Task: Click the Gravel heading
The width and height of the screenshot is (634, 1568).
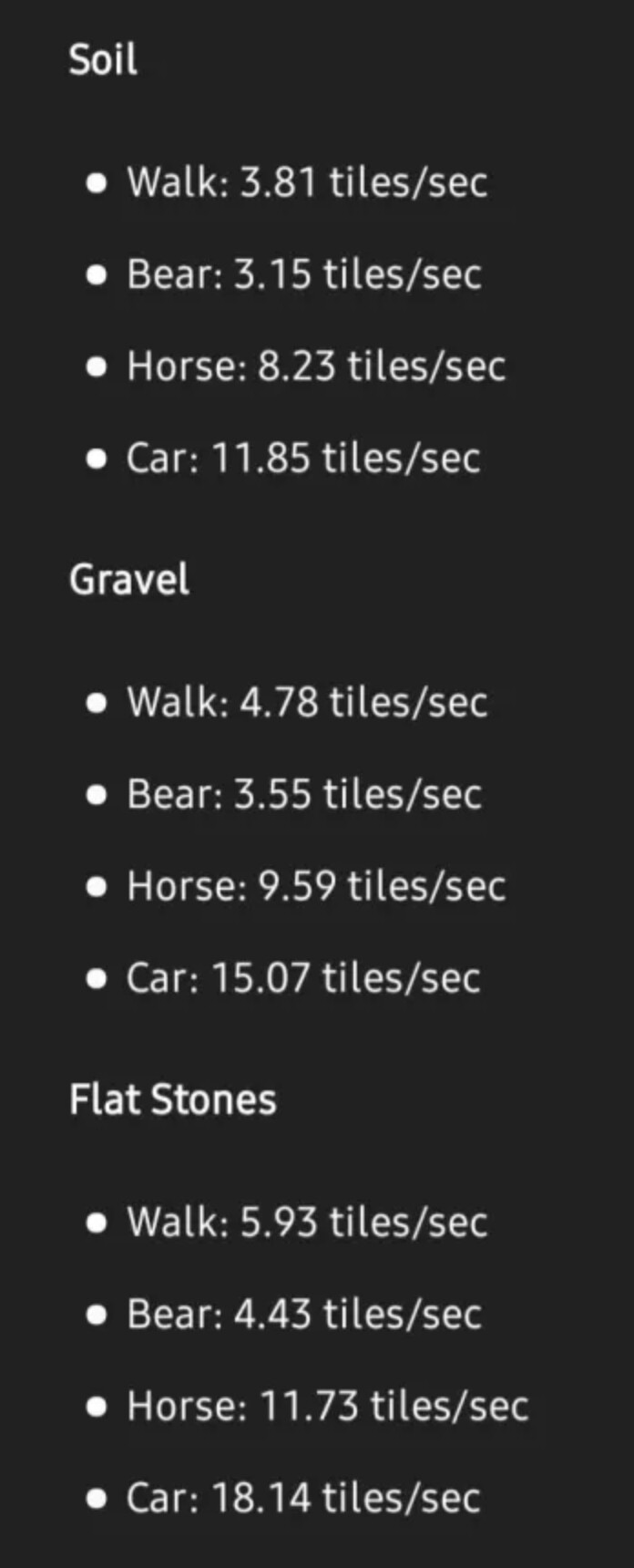Action: click(x=129, y=580)
